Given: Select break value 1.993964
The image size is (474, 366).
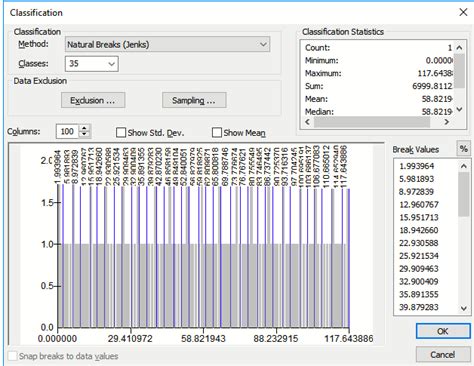Looking at the screenshot, I should [x=417, y=166].
